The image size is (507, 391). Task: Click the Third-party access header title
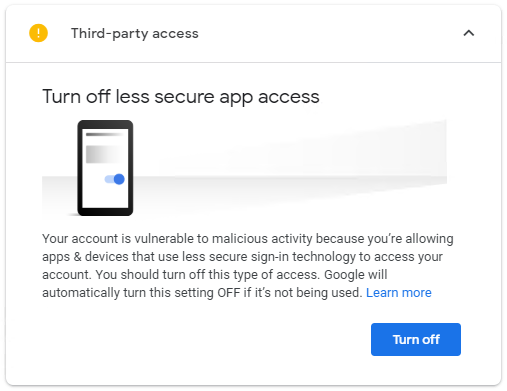click(x=135, y=34)
